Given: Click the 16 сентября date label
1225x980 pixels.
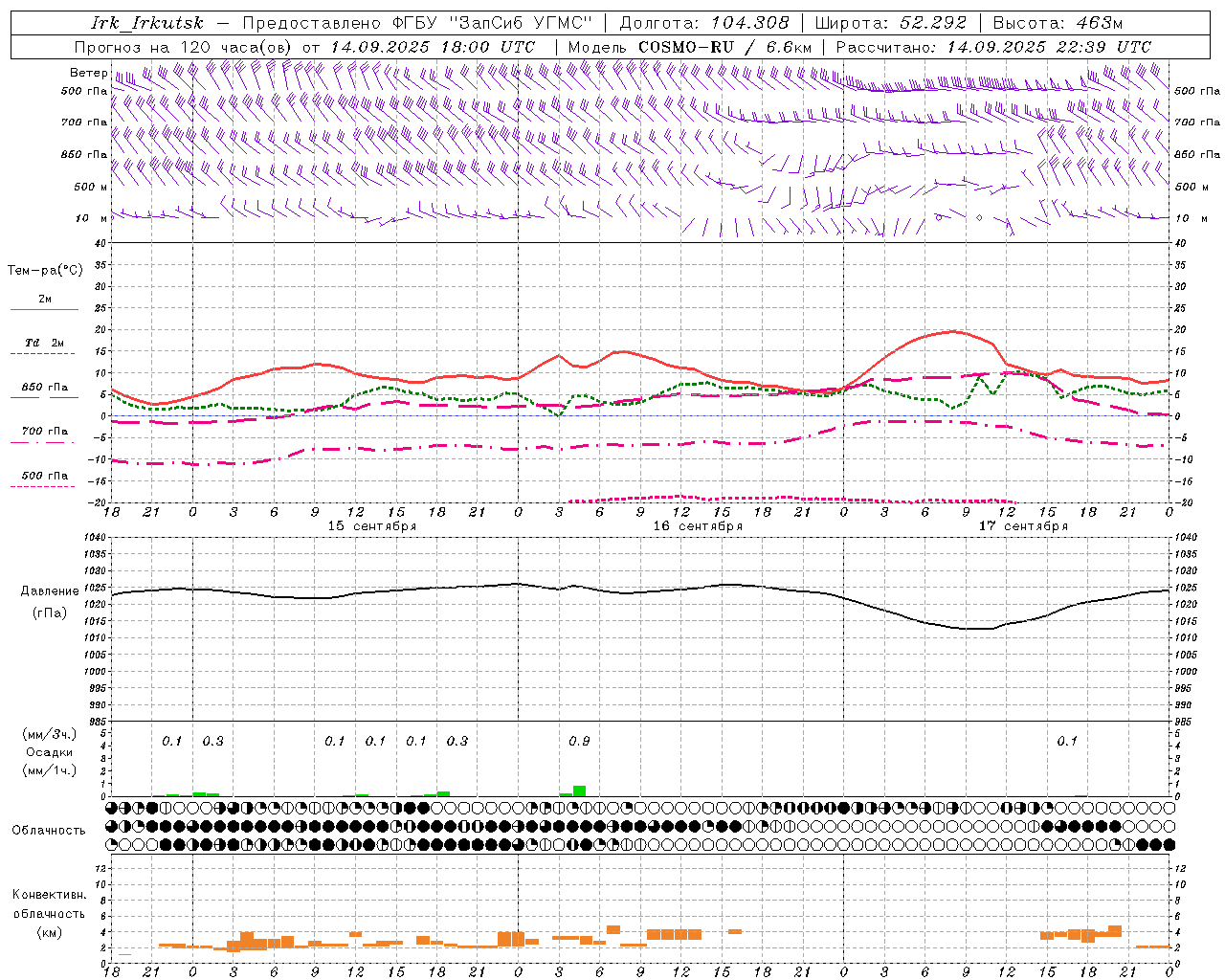Looking at the screenshot, I should point(698,526).
